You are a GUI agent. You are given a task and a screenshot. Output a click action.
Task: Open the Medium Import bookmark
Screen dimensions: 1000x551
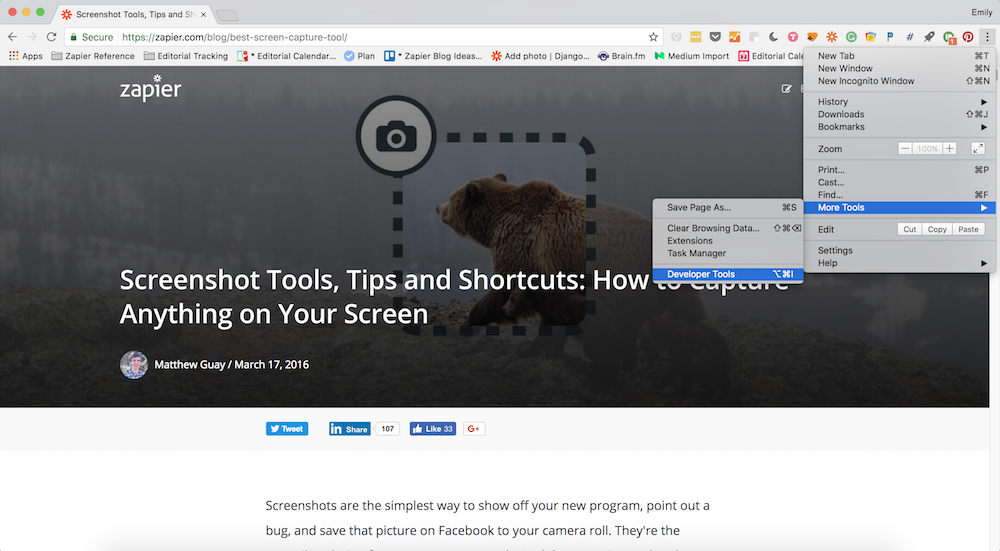coord(692,56)
